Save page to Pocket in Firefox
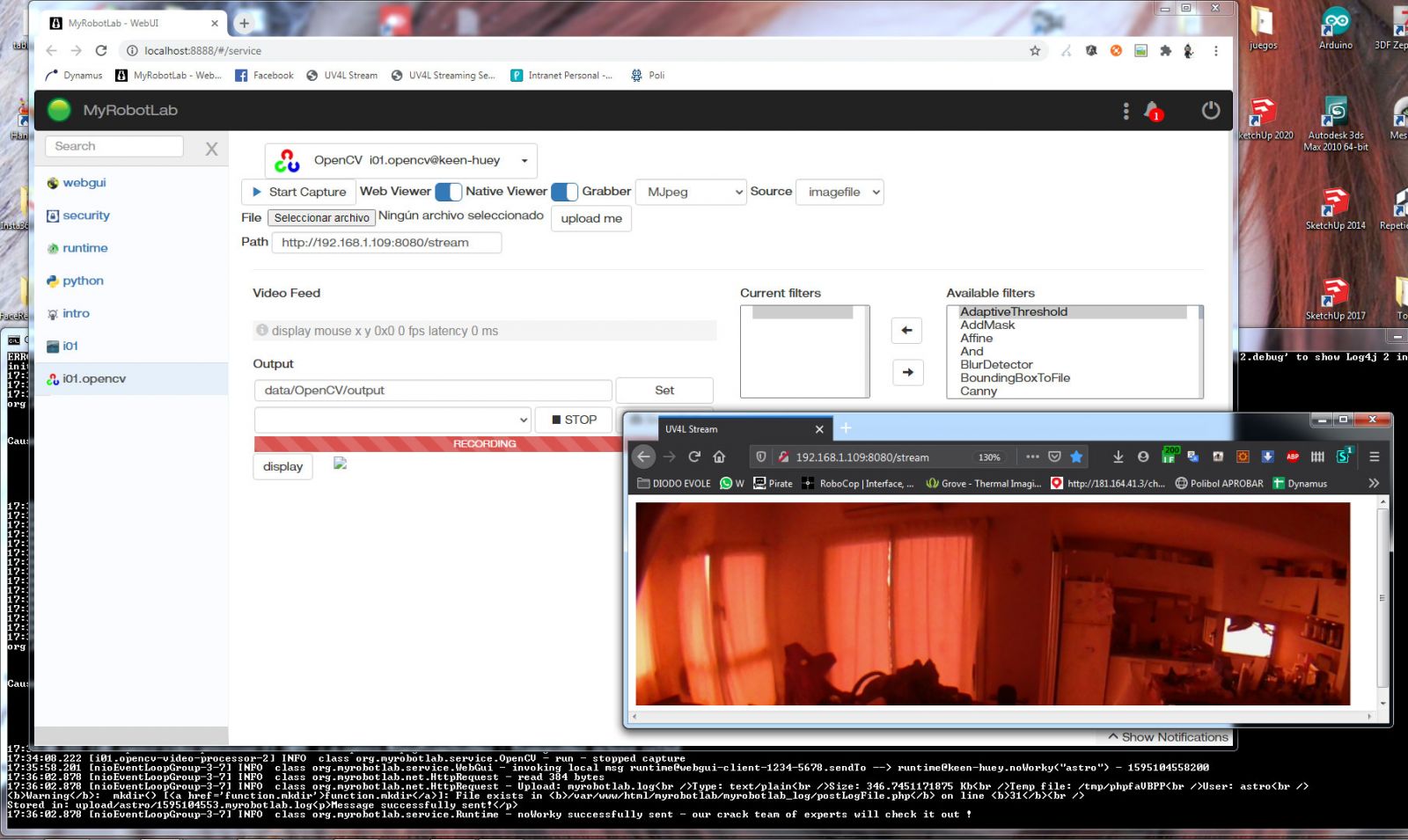 pos(1054,457)
